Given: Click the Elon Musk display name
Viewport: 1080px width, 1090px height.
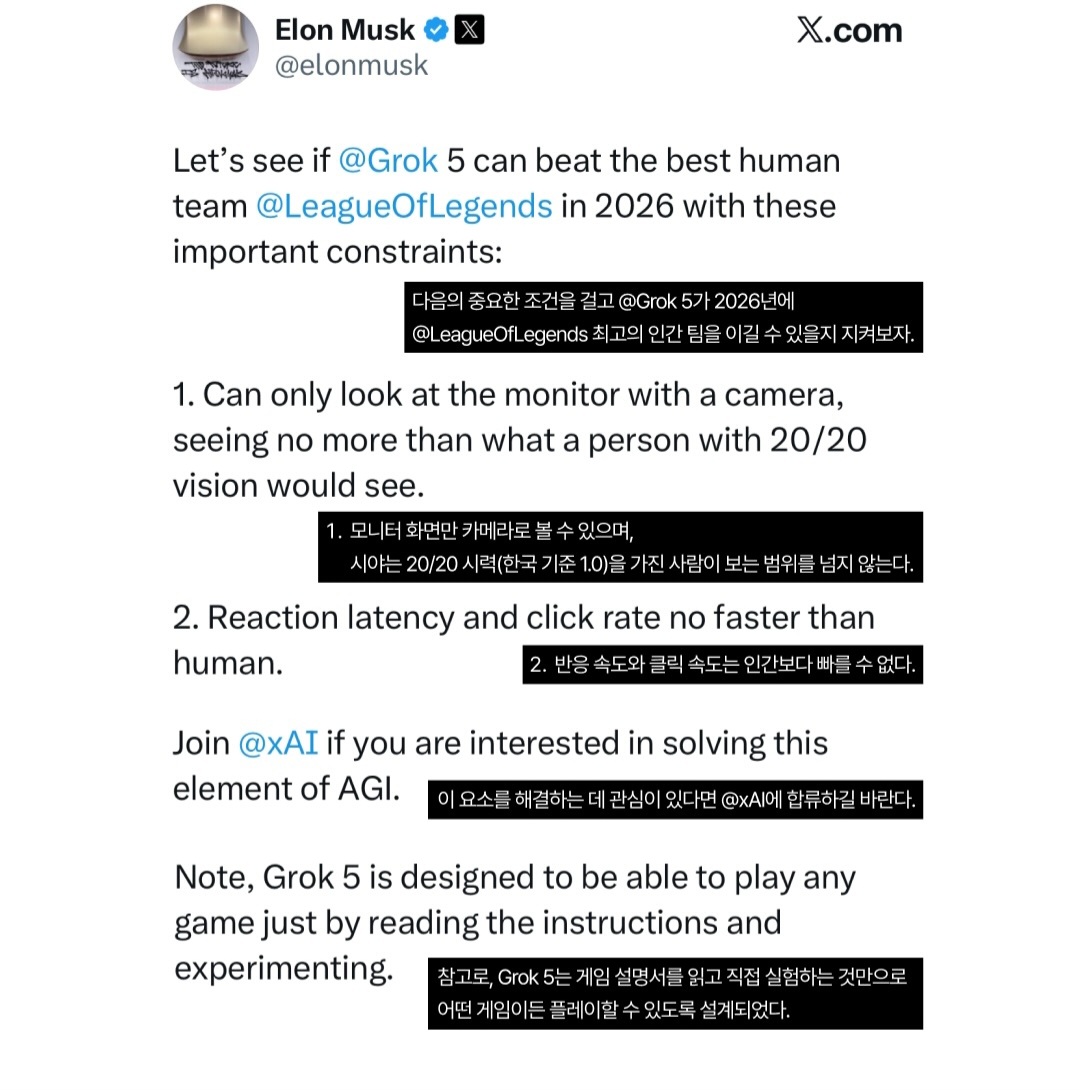Looking at the screenshot, I should pyautogui.click(x=344, y=31).
